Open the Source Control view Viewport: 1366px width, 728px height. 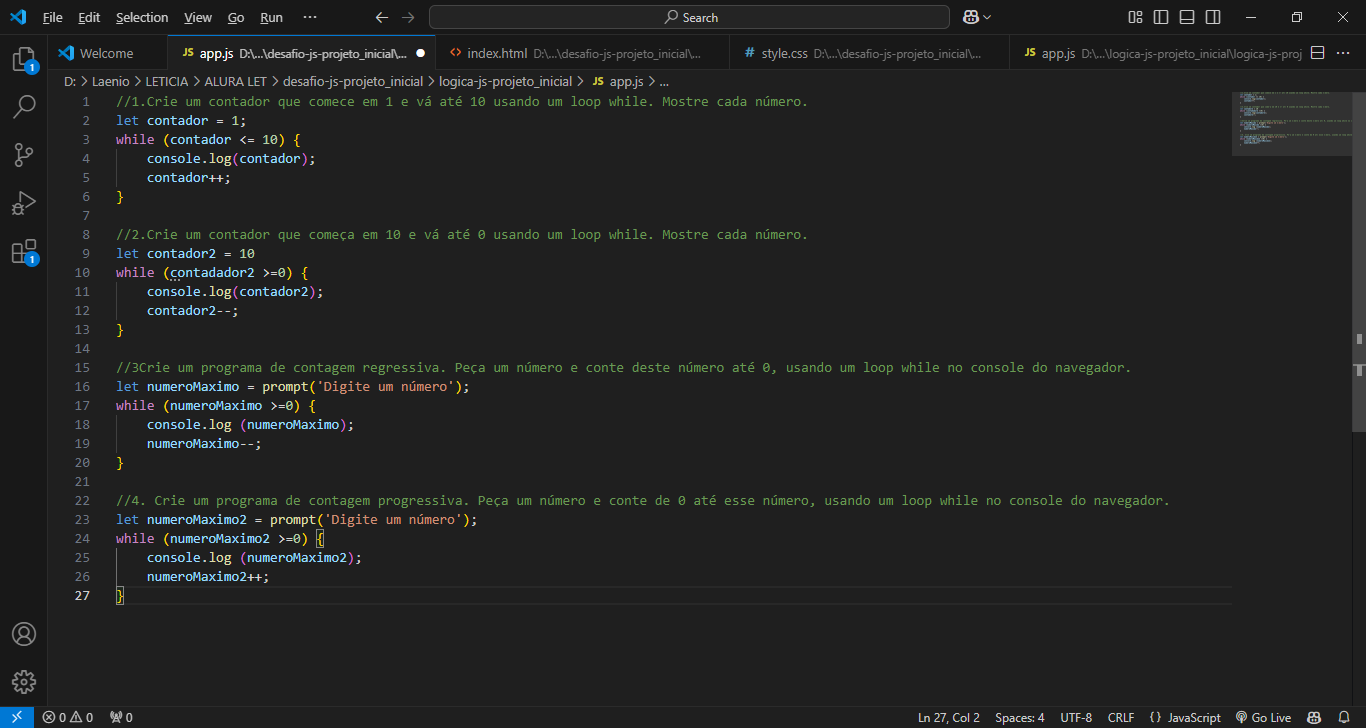coord(24,154)
